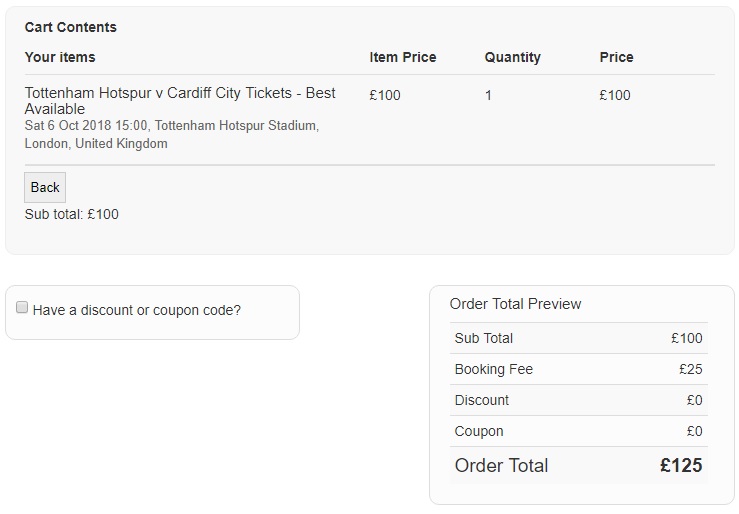This screenshot has width=739, height=514.
Task: Click the £125 order total amount
Action: [681, 465]
